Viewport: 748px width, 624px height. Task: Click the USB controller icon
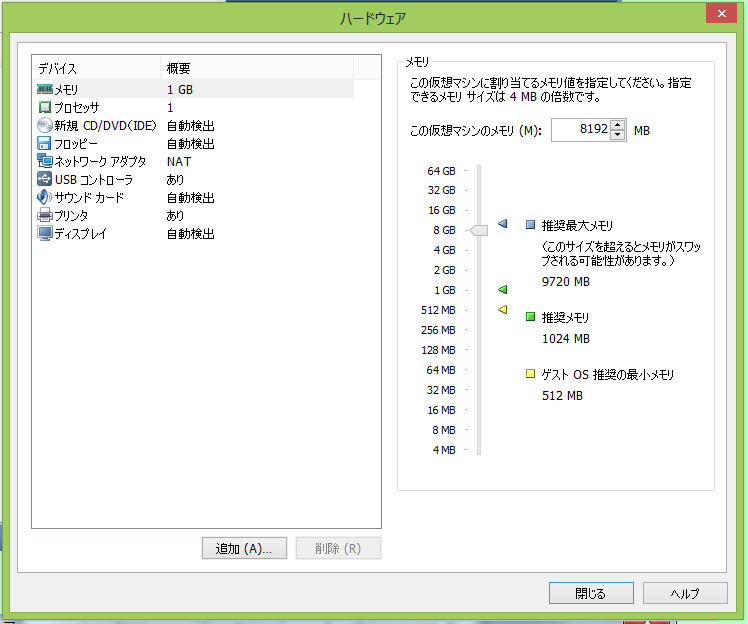[x=44, y=179]
